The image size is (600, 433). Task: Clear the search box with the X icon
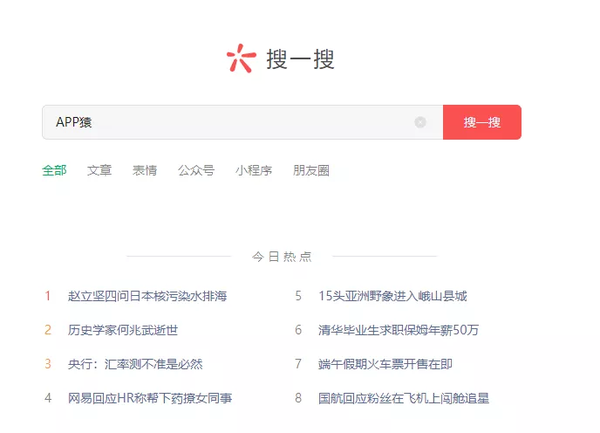[420, 122]
